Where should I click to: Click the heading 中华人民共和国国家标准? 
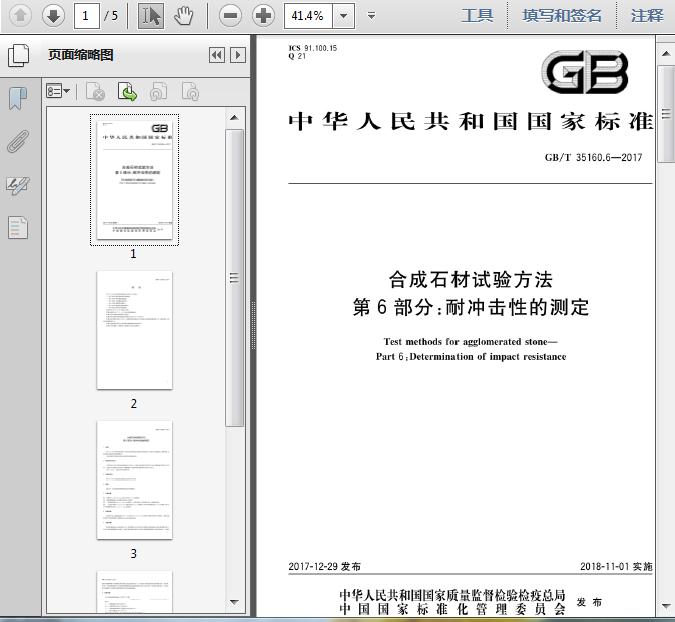[x=471, y=121]
